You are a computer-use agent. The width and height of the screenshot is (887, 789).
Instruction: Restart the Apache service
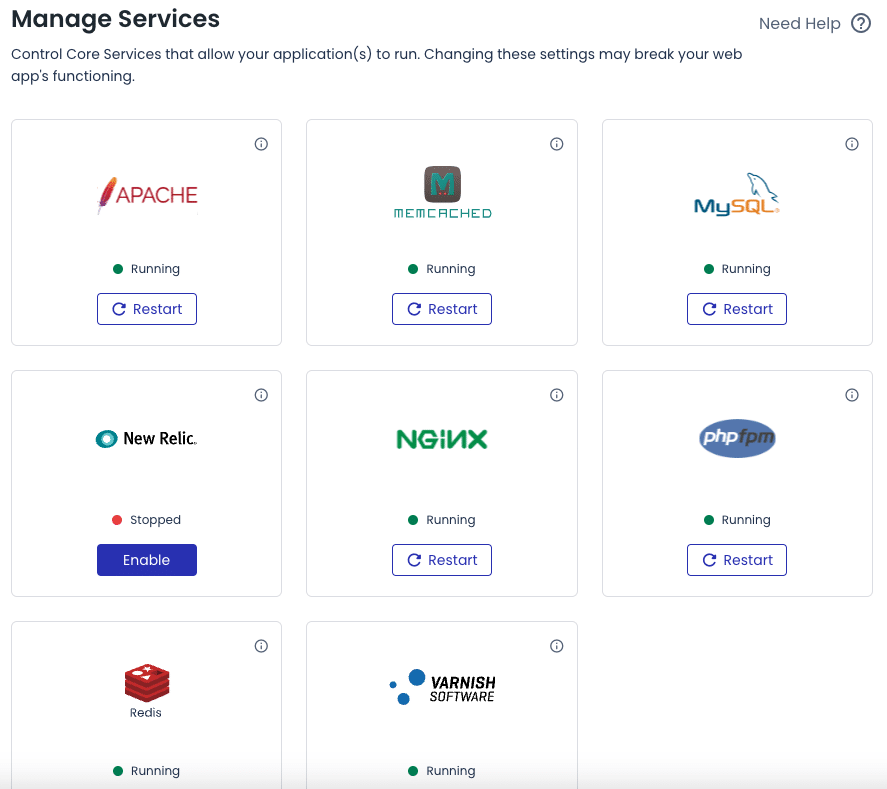pyautogui.click(x=147, y=309)
